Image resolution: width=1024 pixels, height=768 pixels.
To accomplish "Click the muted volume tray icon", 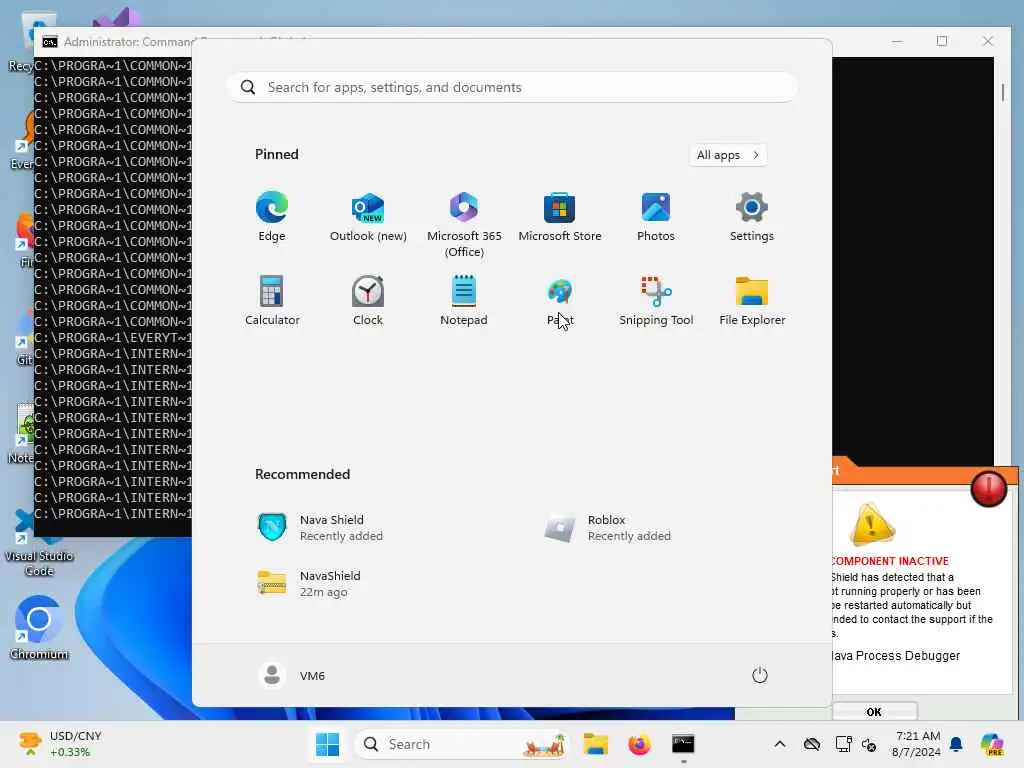I will pyautogui.click(x=869, y=744).
